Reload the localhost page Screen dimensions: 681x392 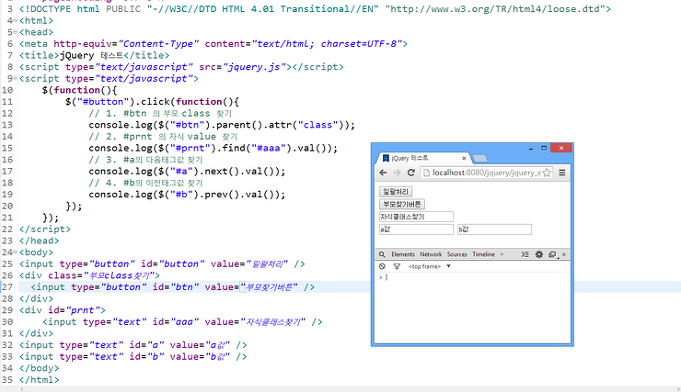[411, 173]
